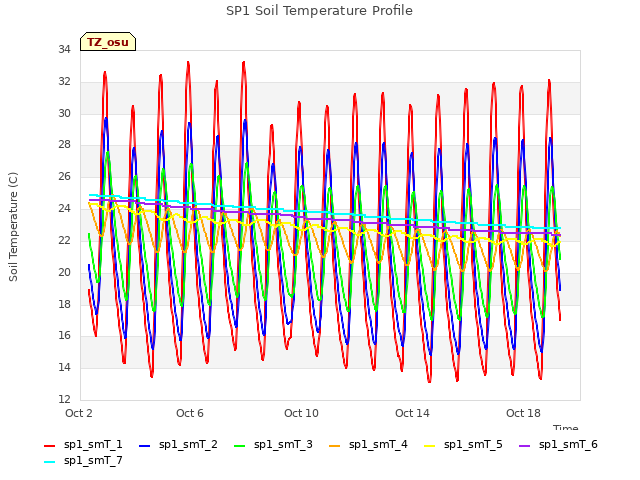Click the Time x-axis title
Viewport: 640px width, 480px height.
566,427
